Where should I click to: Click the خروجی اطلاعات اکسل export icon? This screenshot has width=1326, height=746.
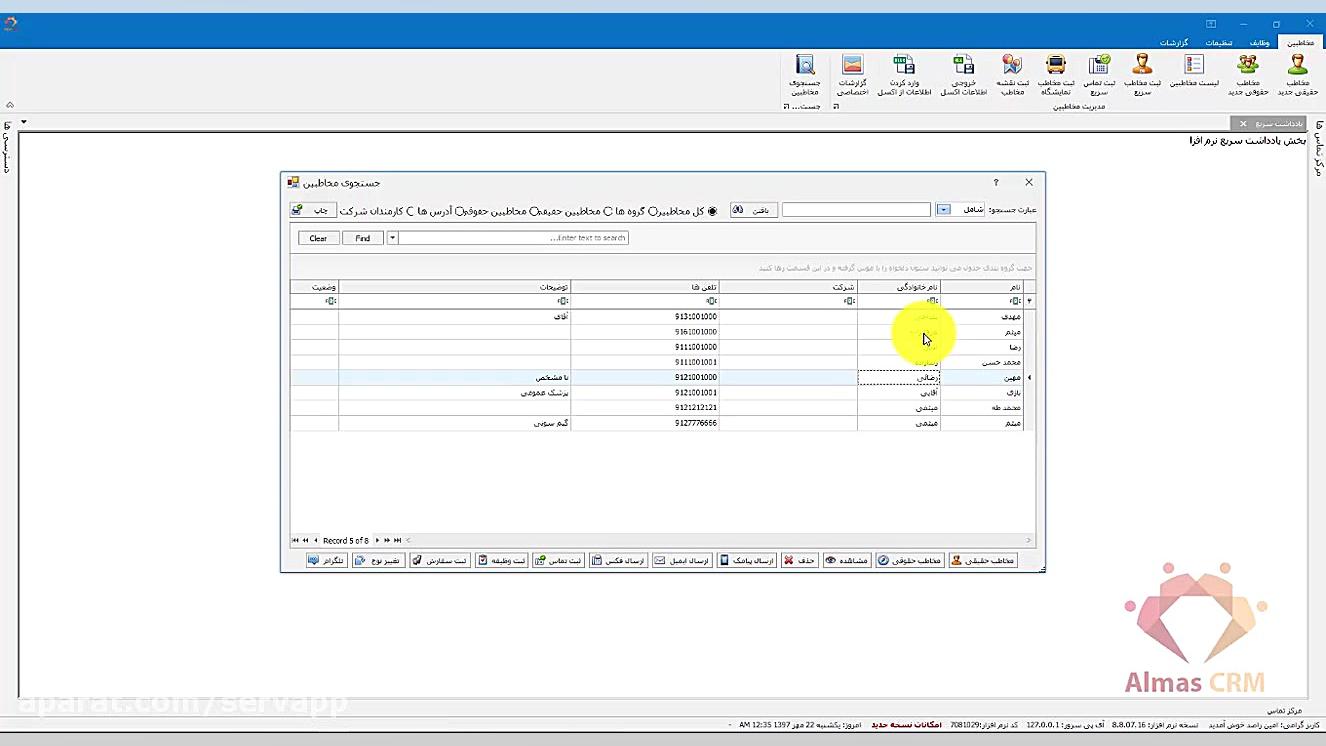pos(964,74)
